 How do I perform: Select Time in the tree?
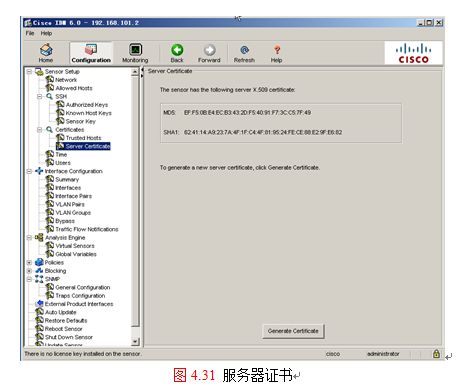click(61, 154)
